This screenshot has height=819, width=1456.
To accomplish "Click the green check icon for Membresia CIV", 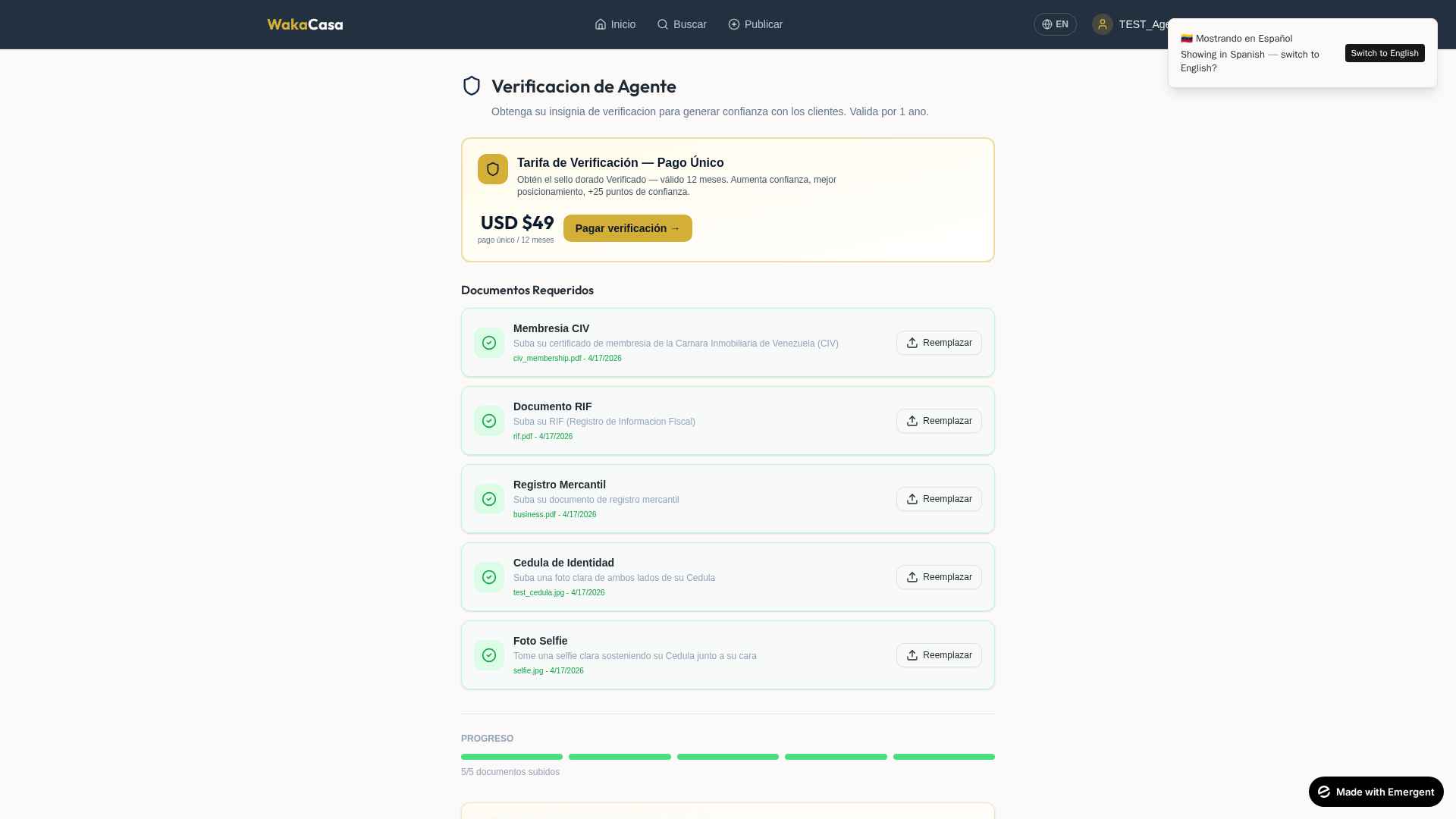I will point(489,343).
